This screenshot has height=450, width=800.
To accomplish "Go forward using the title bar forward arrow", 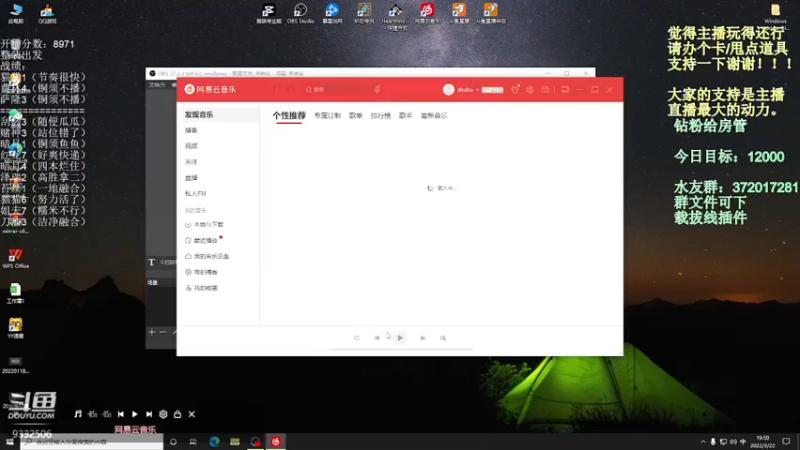I will [291, 90].
